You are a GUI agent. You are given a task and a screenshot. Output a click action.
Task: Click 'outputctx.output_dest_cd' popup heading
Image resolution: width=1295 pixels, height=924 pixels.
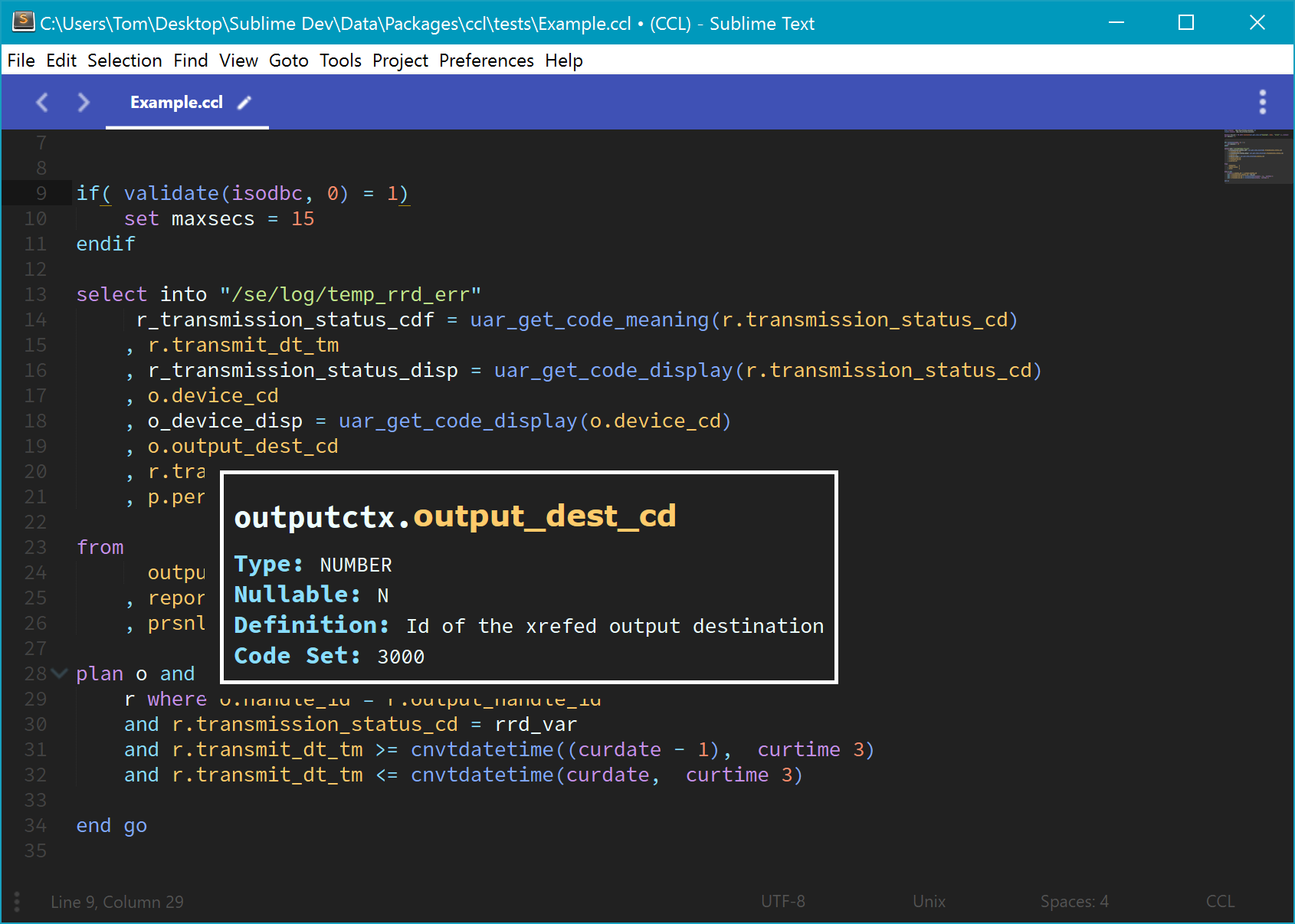point(455,517)
